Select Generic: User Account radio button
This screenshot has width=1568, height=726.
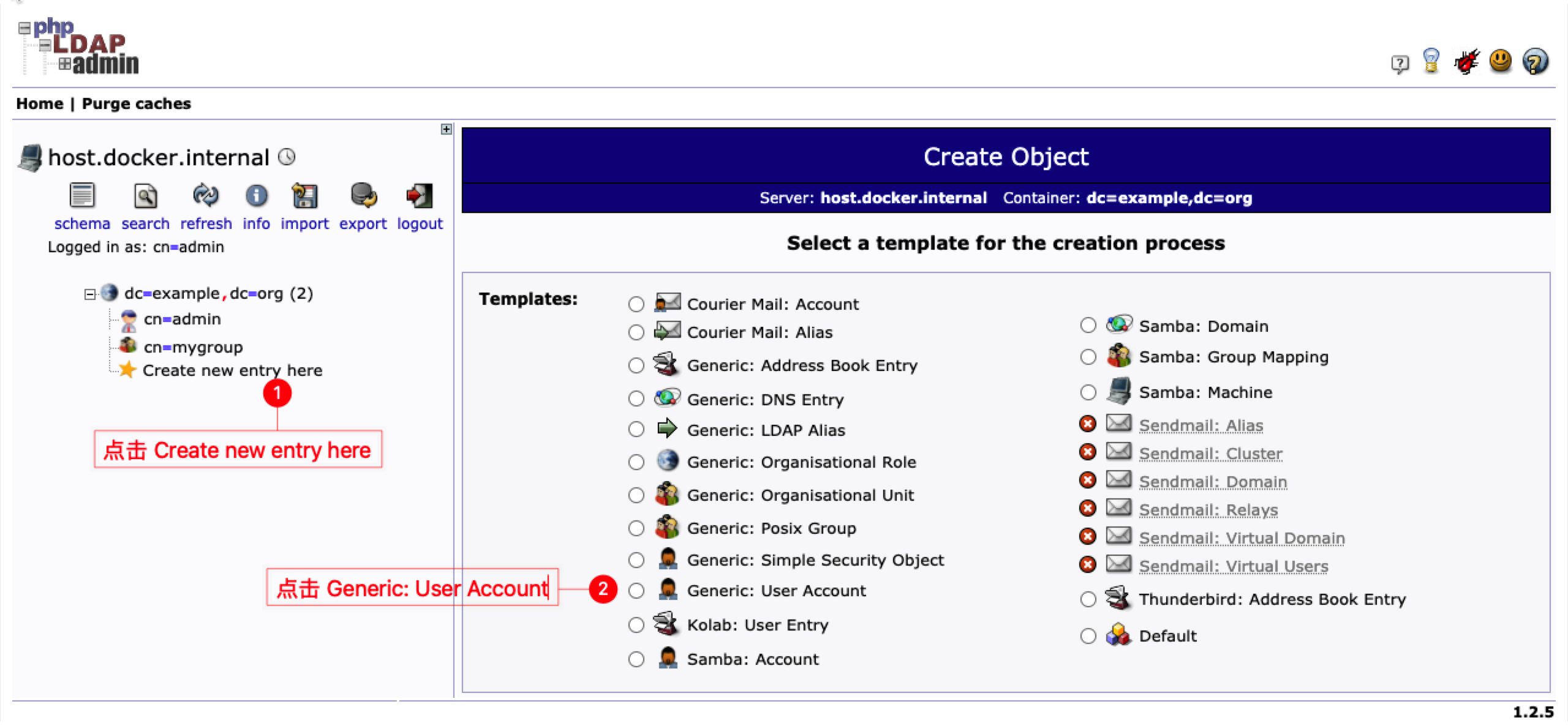636,591
